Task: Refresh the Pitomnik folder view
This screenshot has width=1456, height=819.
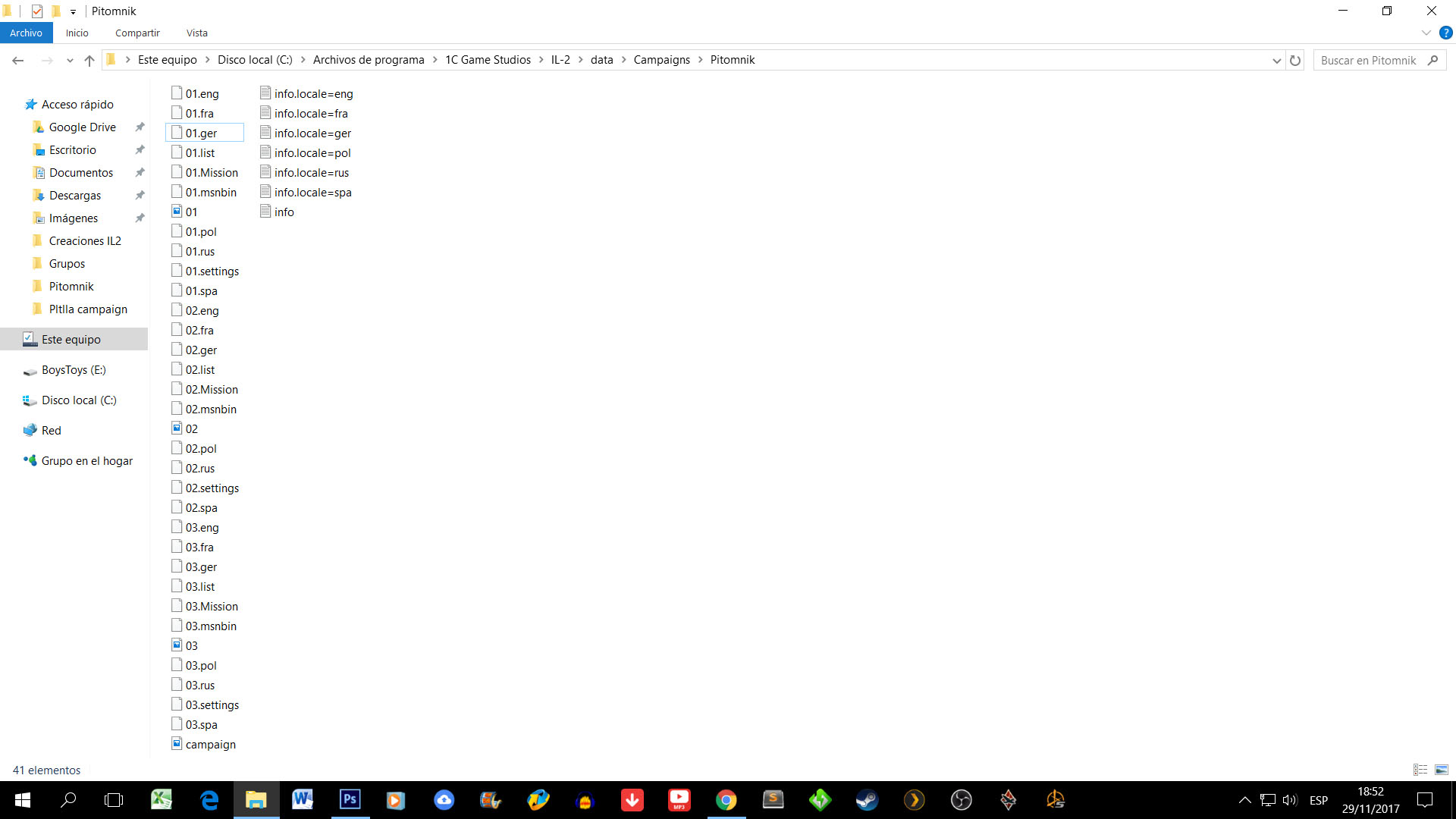Action: [x=1295, y=60]
